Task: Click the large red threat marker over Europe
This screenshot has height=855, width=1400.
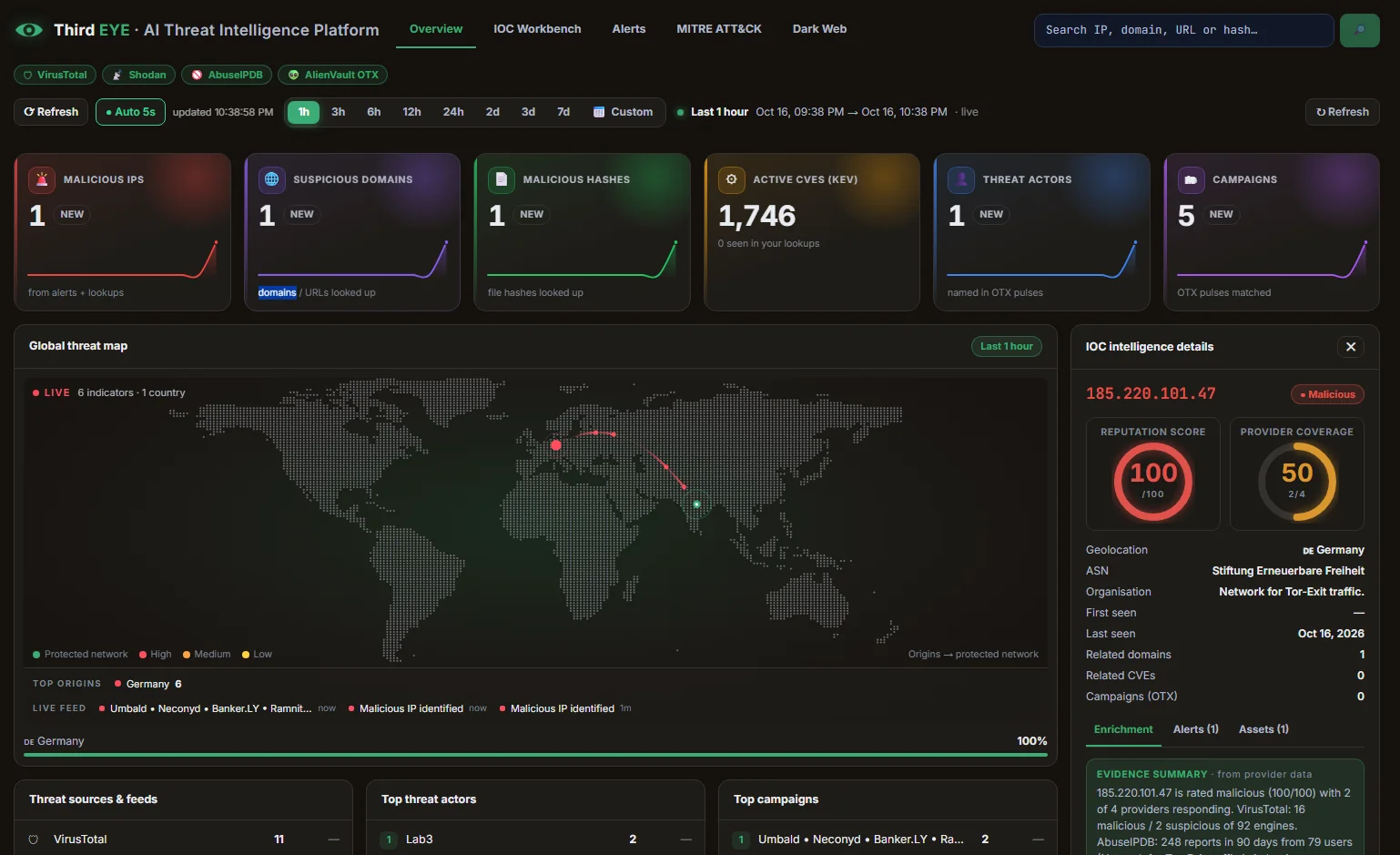Action: tap(556, 445)
